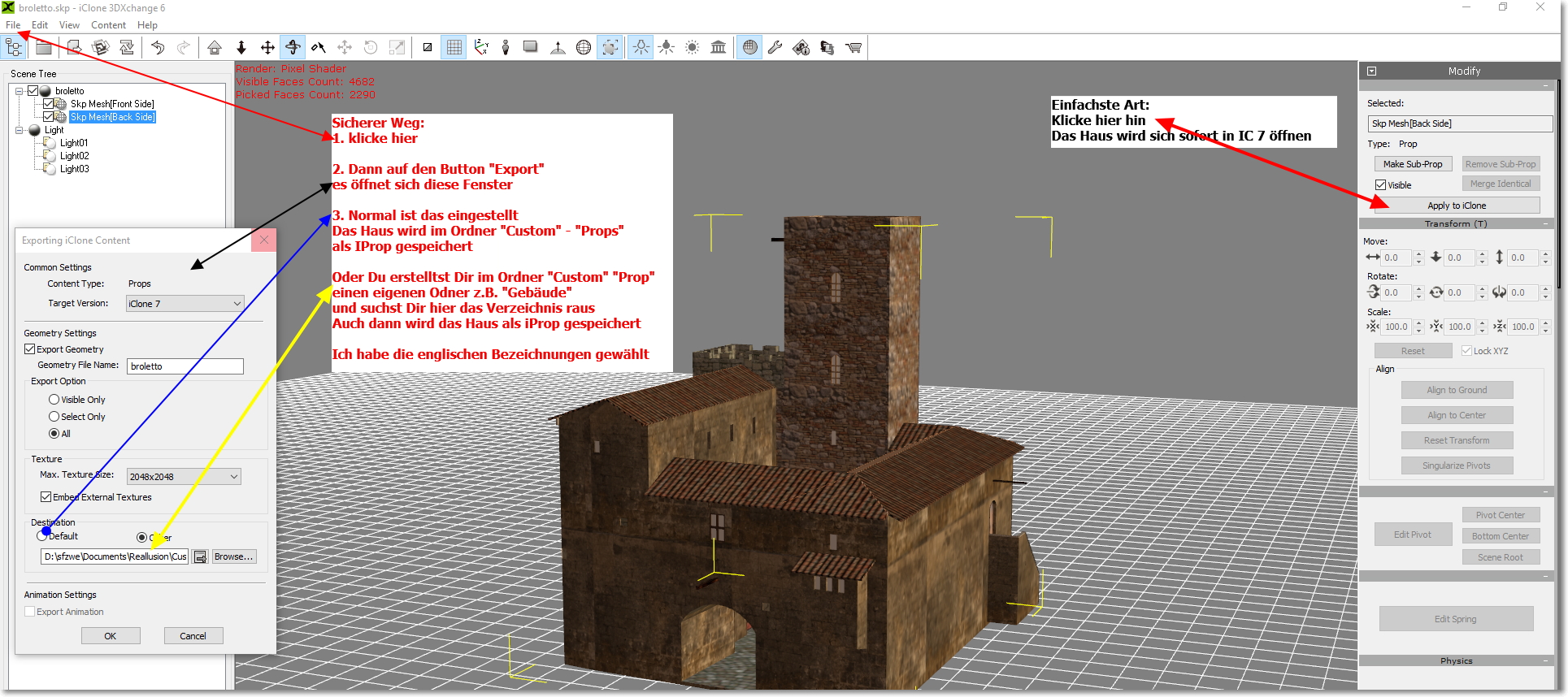This screenshot has height=697, width=1568.
Task: Click the shopping cart icon
Action: (x=853, y=47)
